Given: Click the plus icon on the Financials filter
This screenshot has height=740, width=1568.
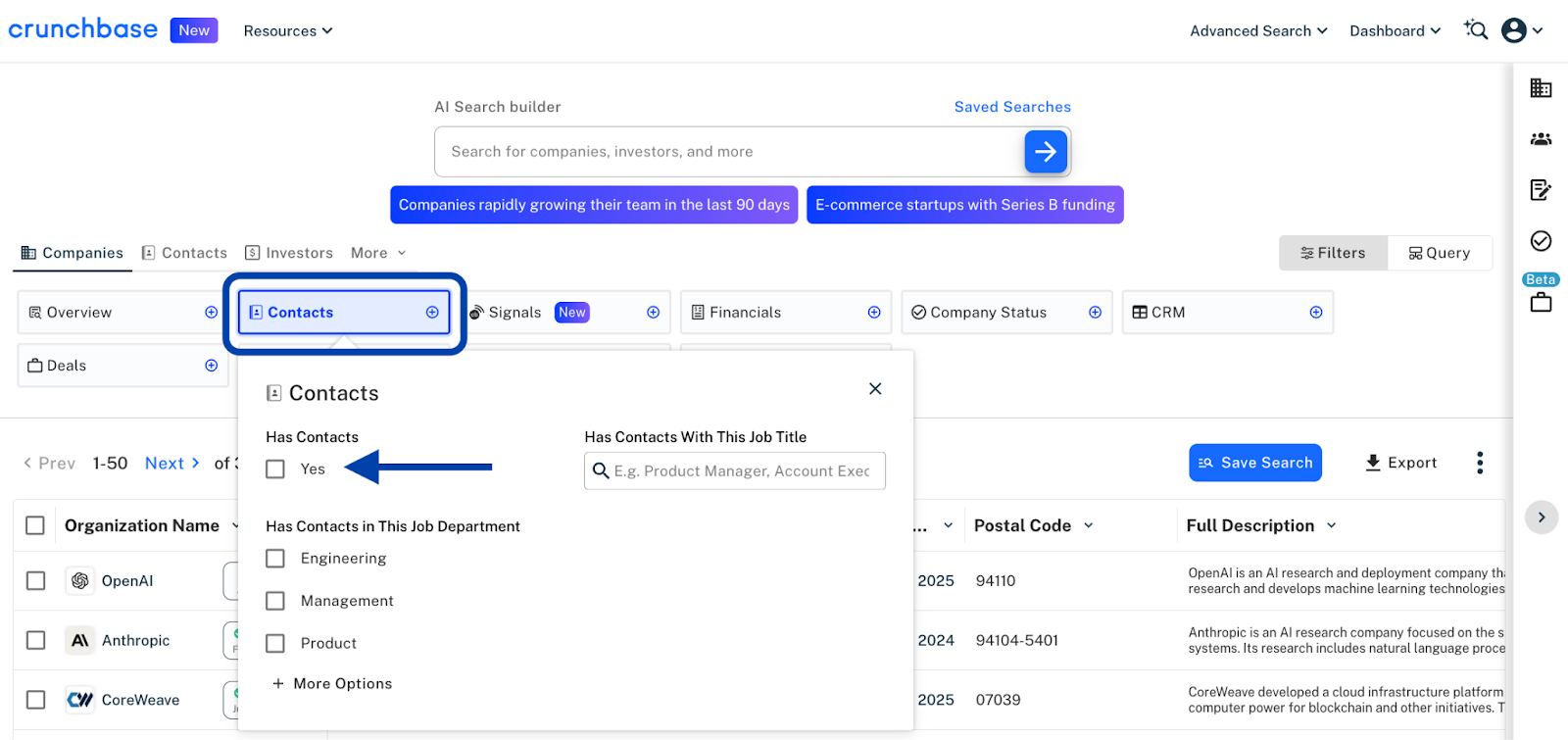Looking at the screenshot, I should (874, 313).
